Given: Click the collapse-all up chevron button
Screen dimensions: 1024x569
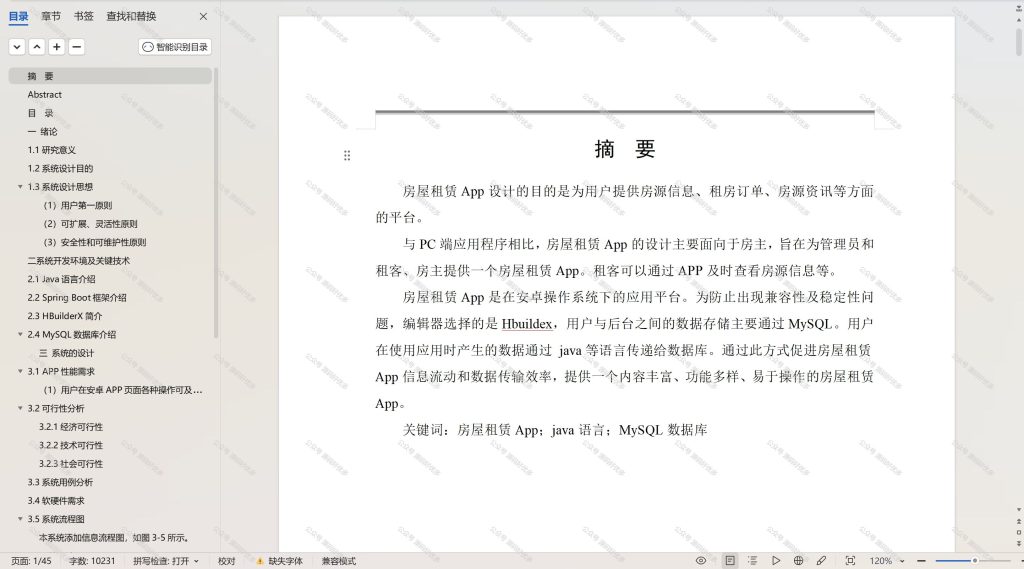Looking at the screenshot, I should point(37,47).
